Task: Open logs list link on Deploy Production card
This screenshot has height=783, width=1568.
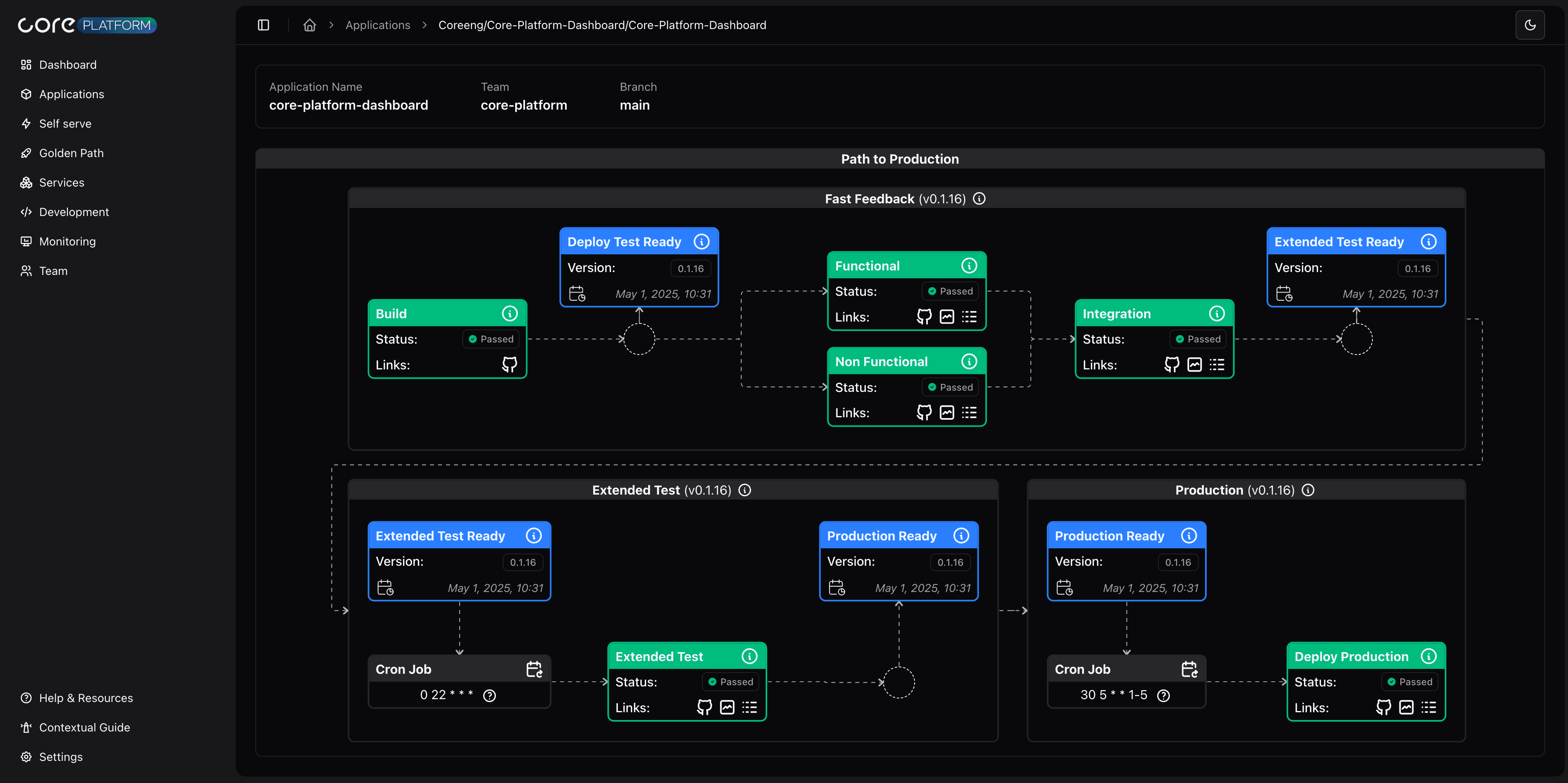Action: click(x=1428, y=707)
